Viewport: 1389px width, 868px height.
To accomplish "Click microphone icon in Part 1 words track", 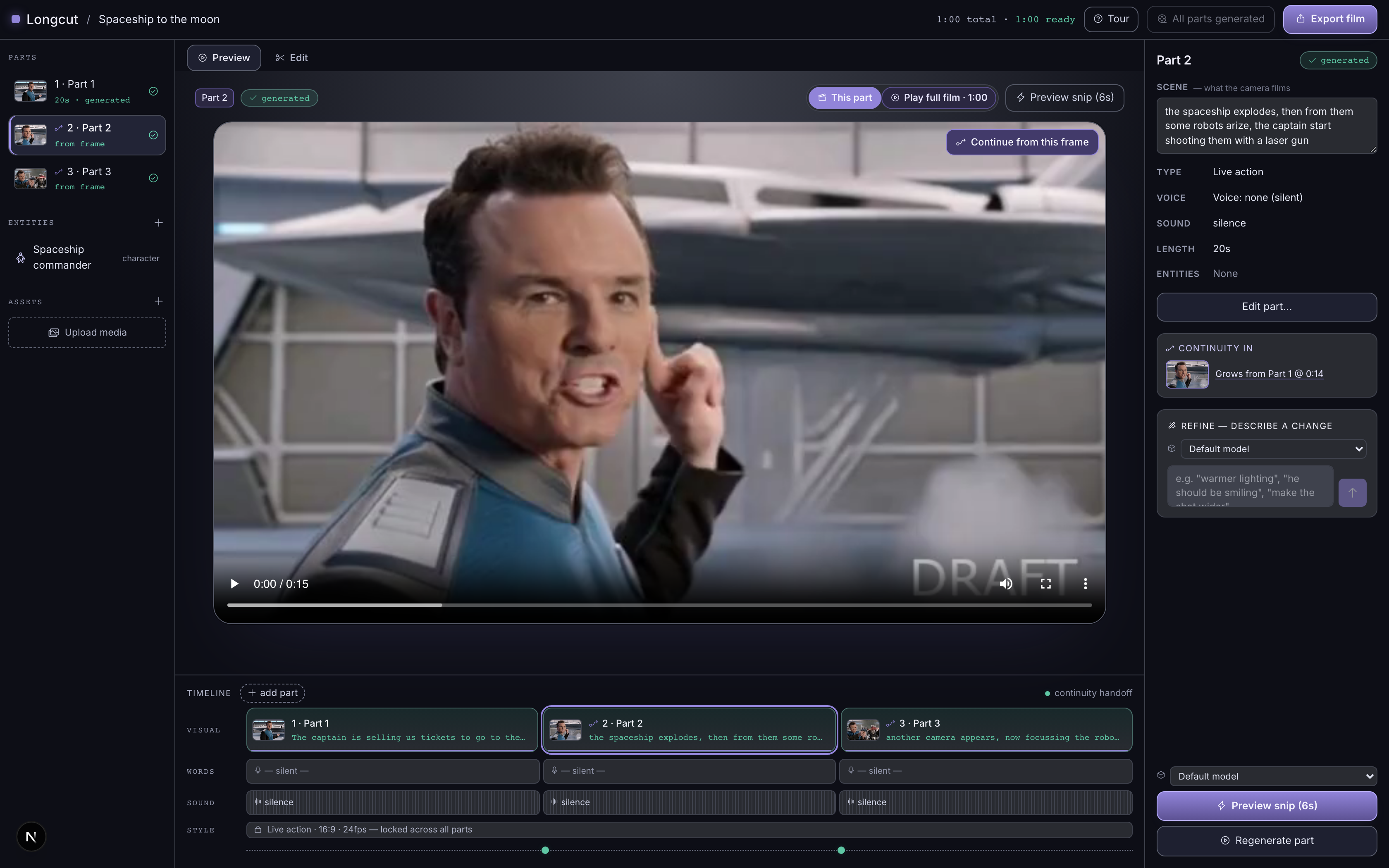I will point(258,770).
